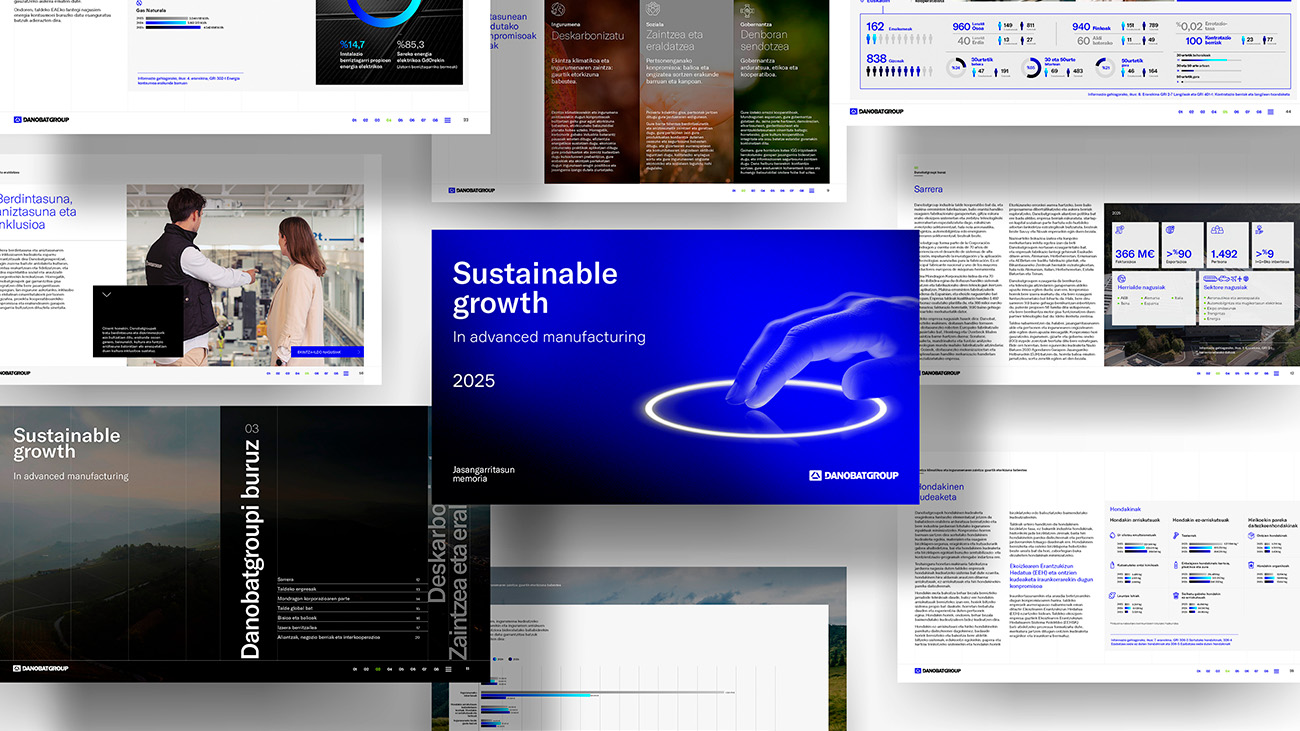The image size is (1300, 731).
Task: Open the menu icon on the dark Danobatgroupi buruz page
Action: (x=446, y=668)
